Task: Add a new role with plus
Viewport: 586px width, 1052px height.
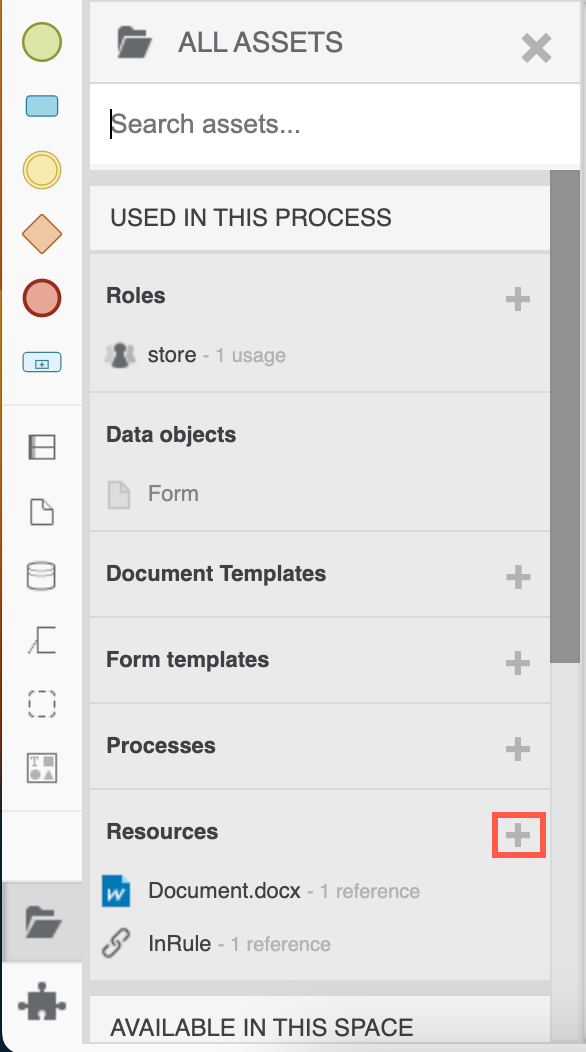Action: tap(518, 299)
